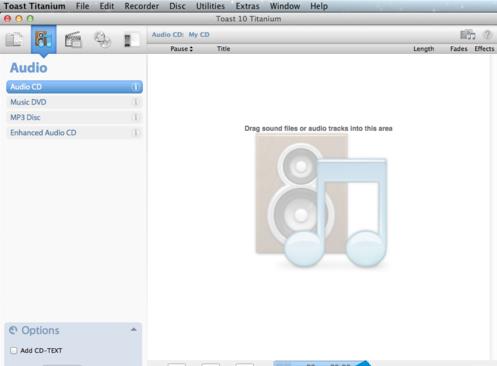Select the Copy discs category icon
497x366 pixels.
102,40
